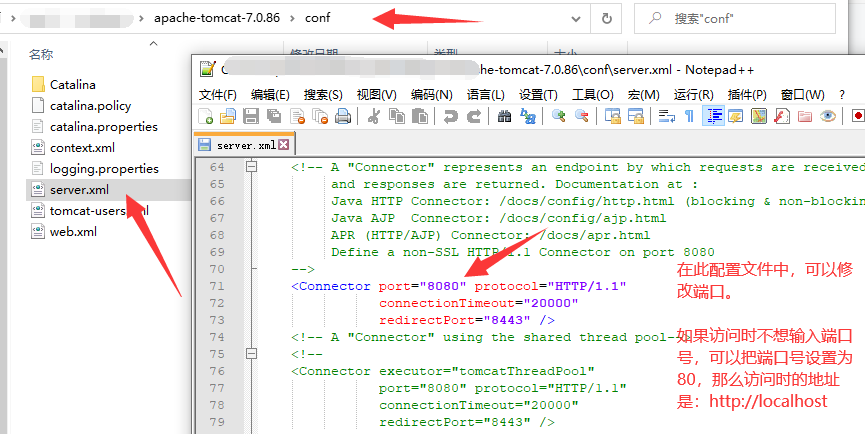Open Folder as Workspace toolbar icon
Viewport: 865px width, 434px height.
pyautogui.click(x=805, y=116)
